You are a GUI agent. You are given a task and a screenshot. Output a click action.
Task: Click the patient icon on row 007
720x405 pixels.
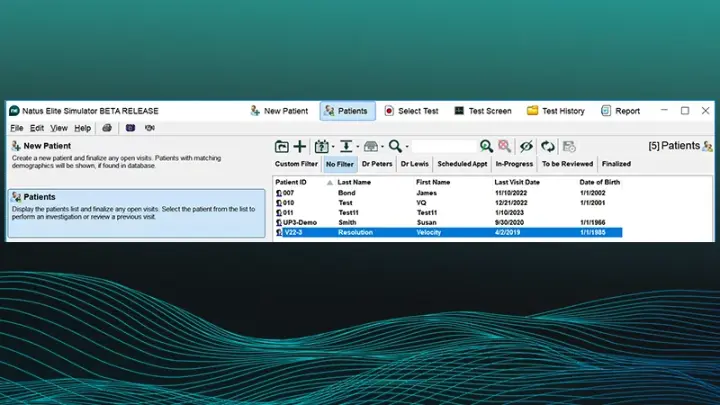coord(279,193)
